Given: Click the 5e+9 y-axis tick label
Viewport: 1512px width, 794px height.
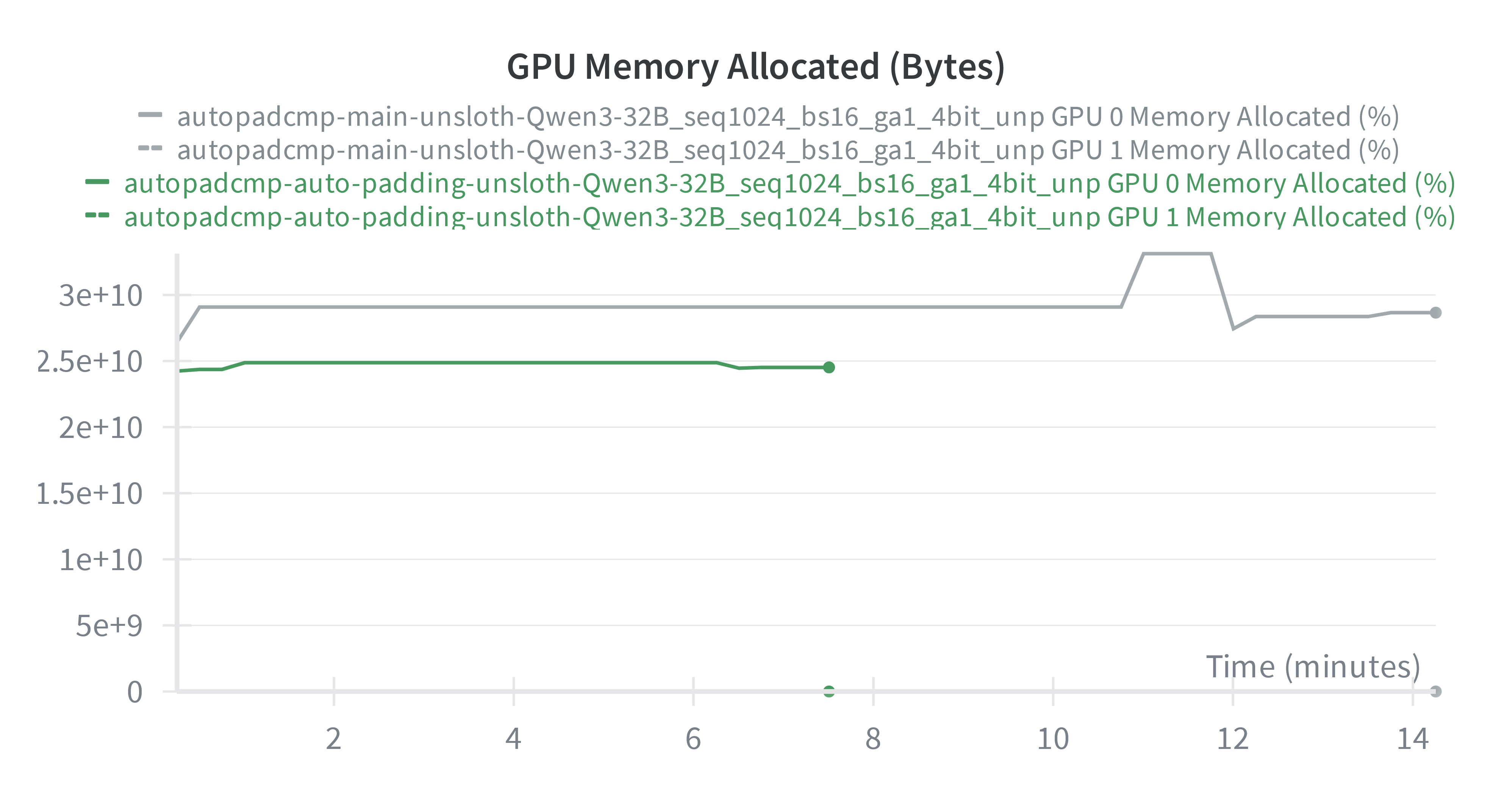Looking at the screenshot, I should [x=109, y=625].
